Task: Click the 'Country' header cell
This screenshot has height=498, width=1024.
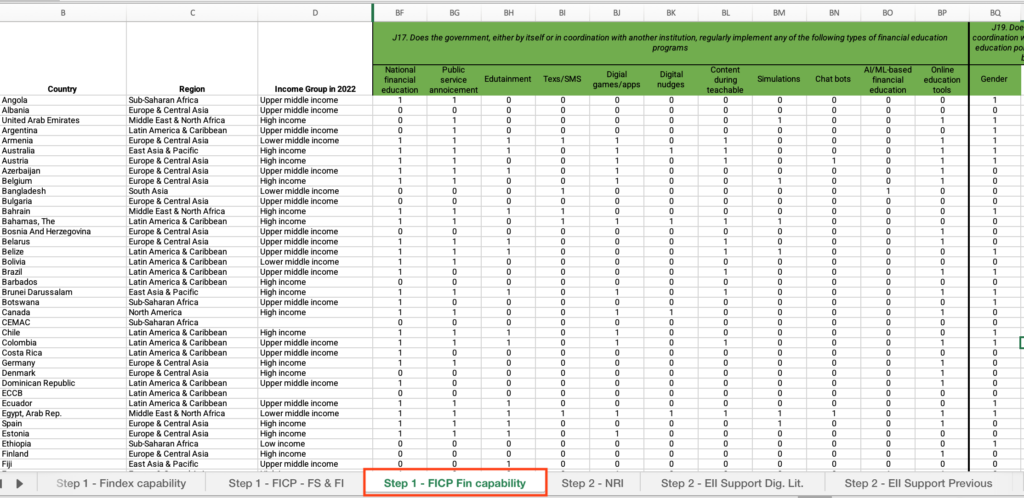Action: click(63, 58)
